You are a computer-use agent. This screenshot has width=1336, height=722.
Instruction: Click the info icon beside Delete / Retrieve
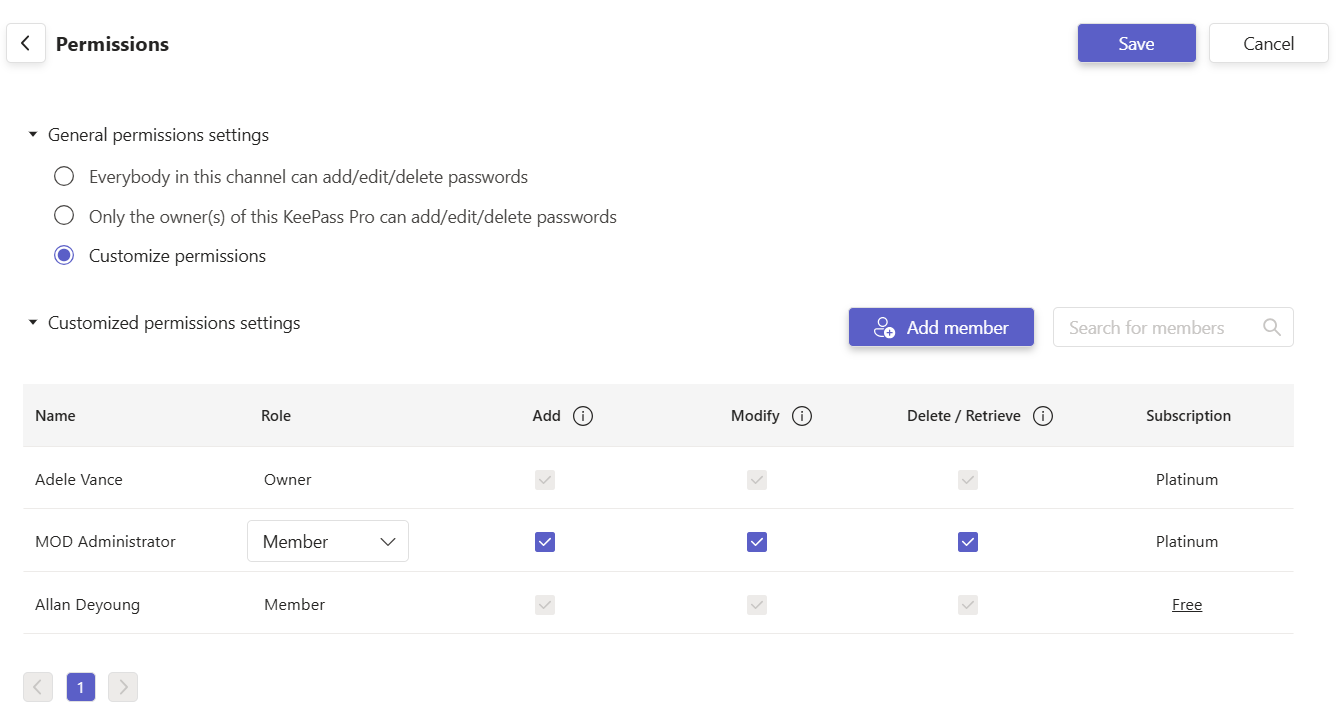(1042, 416)
